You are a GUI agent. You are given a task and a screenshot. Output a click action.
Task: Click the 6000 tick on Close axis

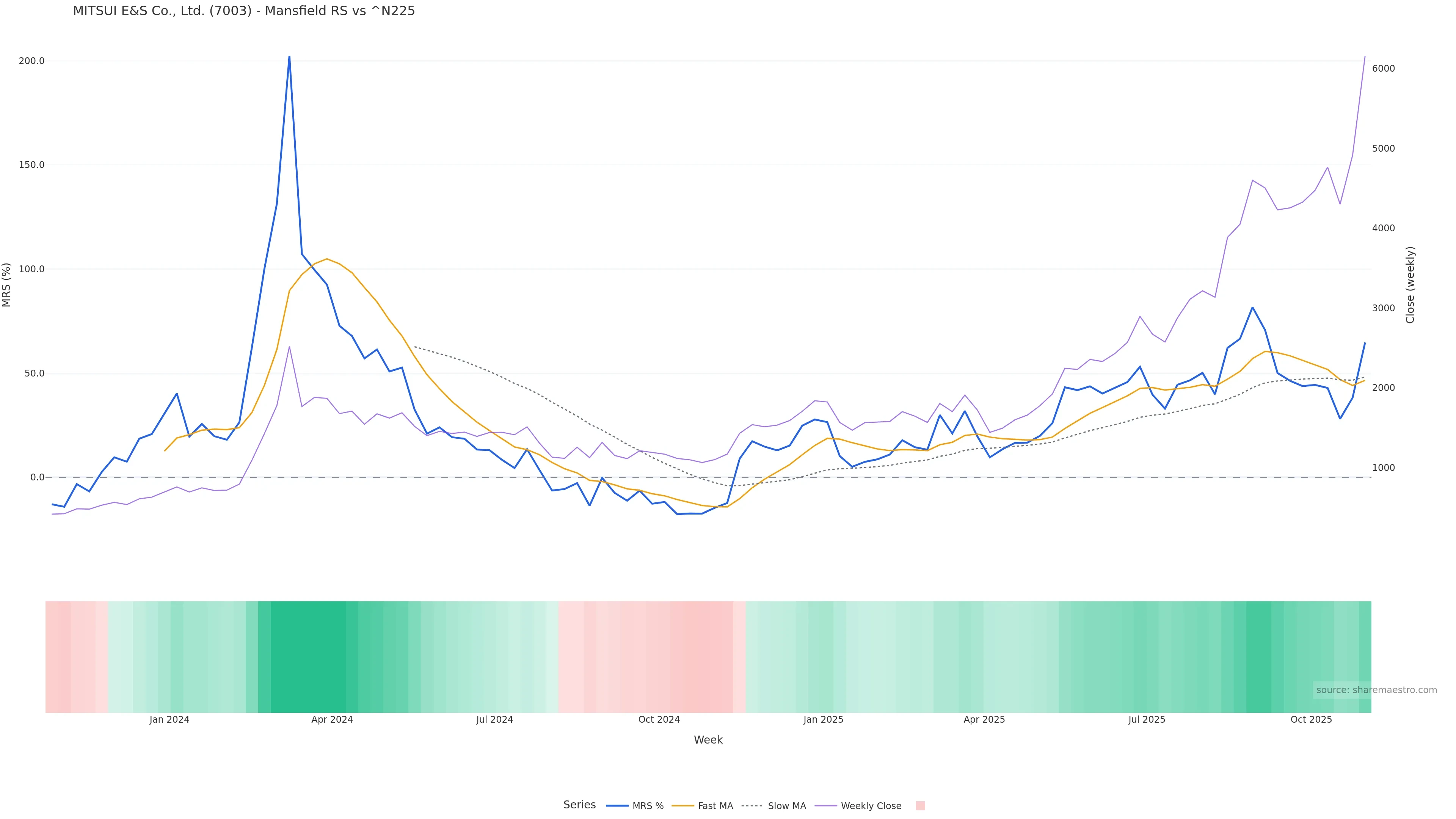[1383, 68]
